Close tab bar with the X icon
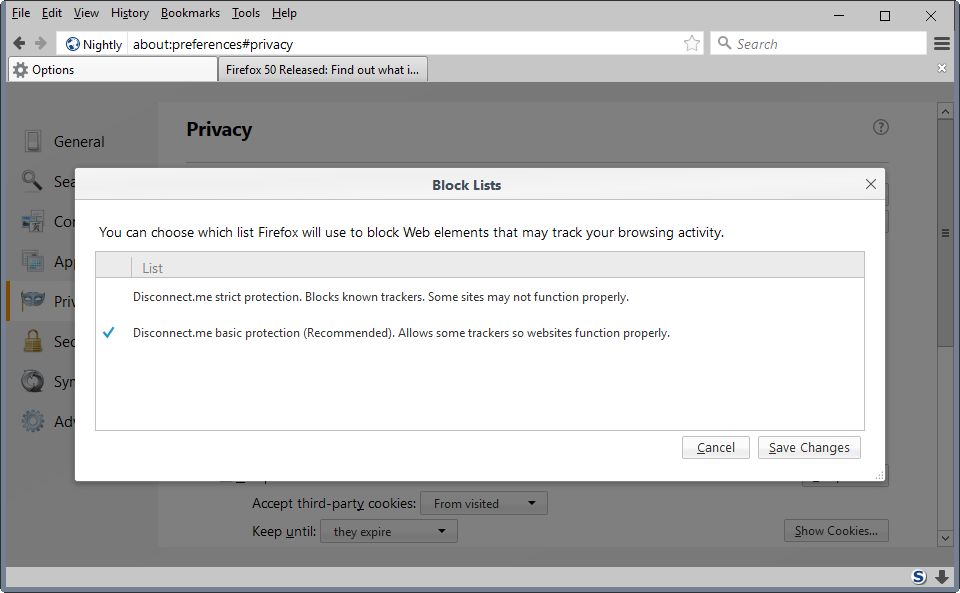This screenshot has width=960, height=593. tap(942, 68)
